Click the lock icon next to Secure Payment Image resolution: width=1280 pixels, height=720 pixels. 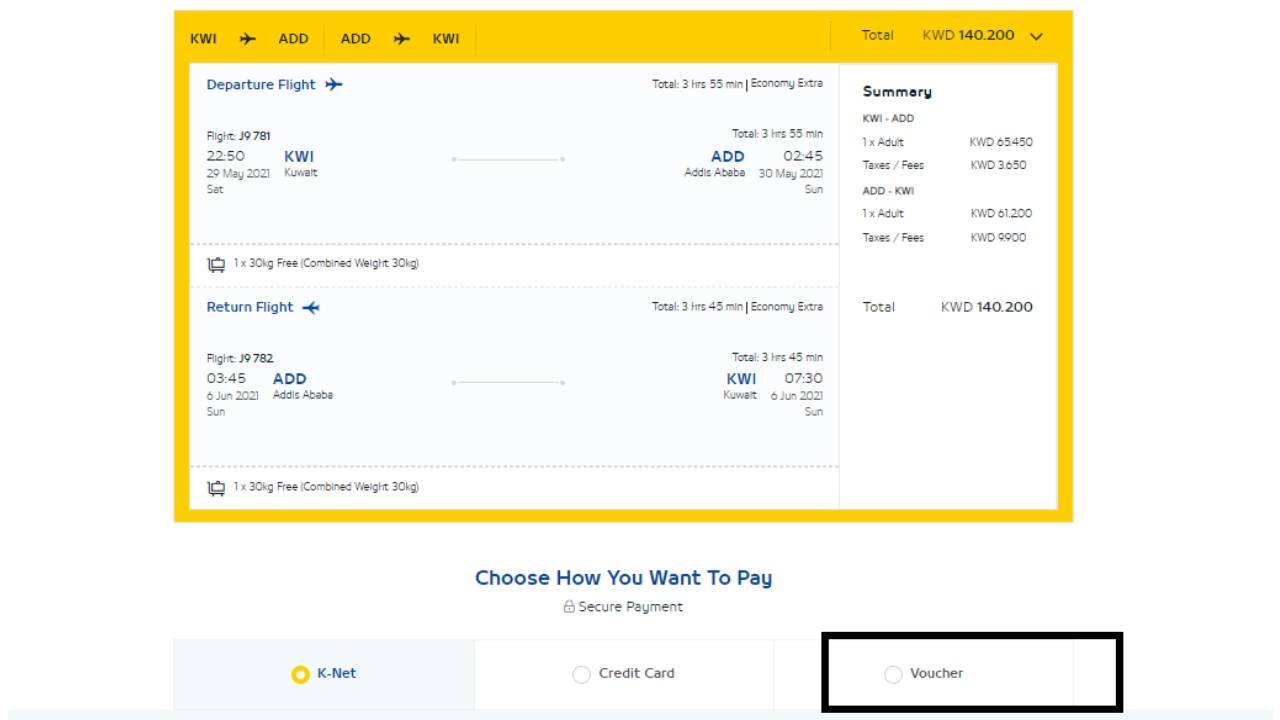pos(569,607)
